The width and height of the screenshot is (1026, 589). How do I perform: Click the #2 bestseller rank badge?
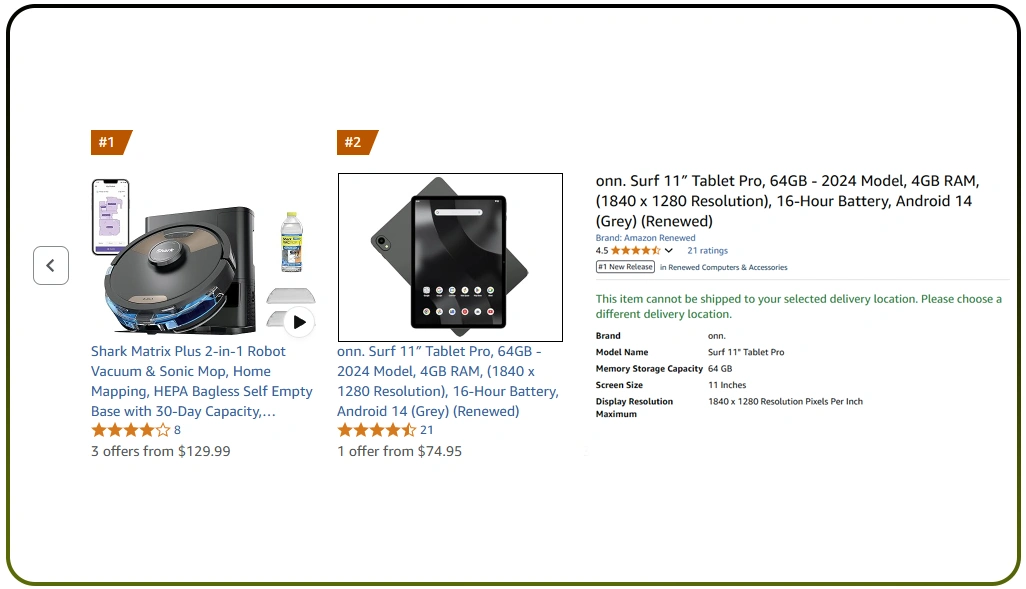(x=354, y=142)
